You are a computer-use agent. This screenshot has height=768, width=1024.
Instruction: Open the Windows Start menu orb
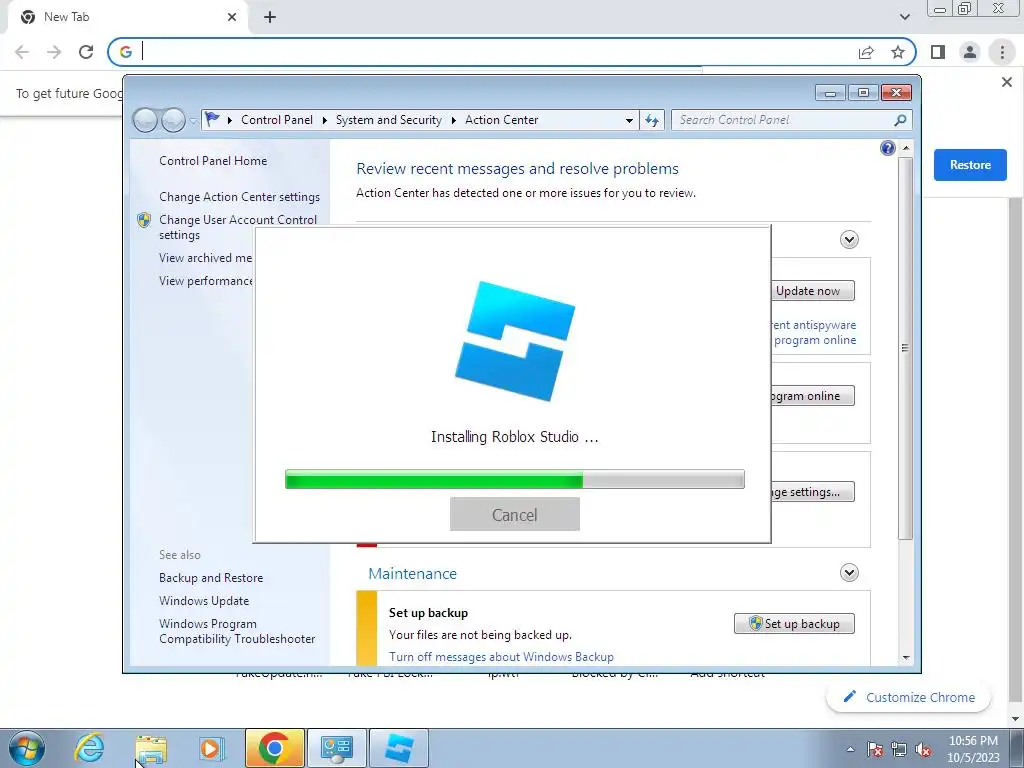pos(27,748)
